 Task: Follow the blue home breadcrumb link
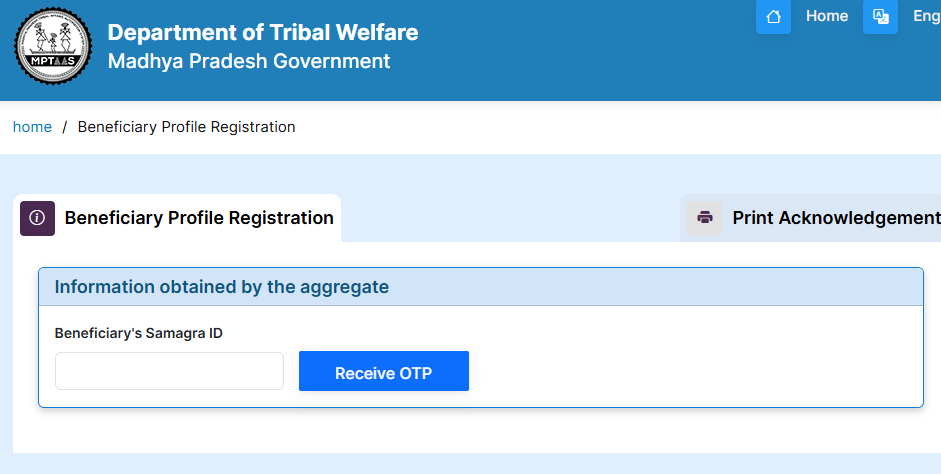pyautogui.click(x=32, y=127)
